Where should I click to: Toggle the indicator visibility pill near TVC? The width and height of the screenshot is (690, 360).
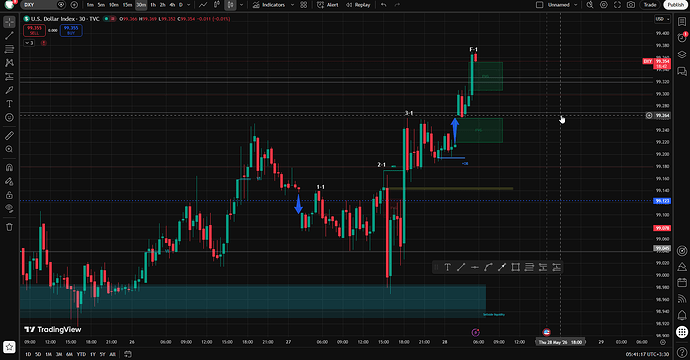(110, 19)
